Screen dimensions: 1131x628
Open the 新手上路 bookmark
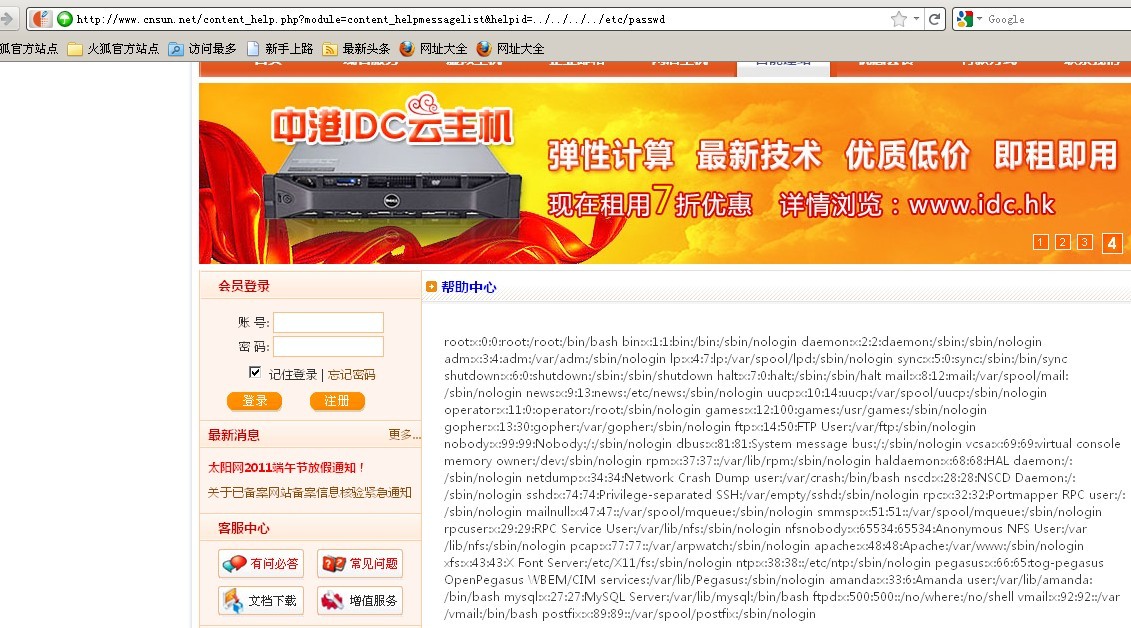point(280,49)
